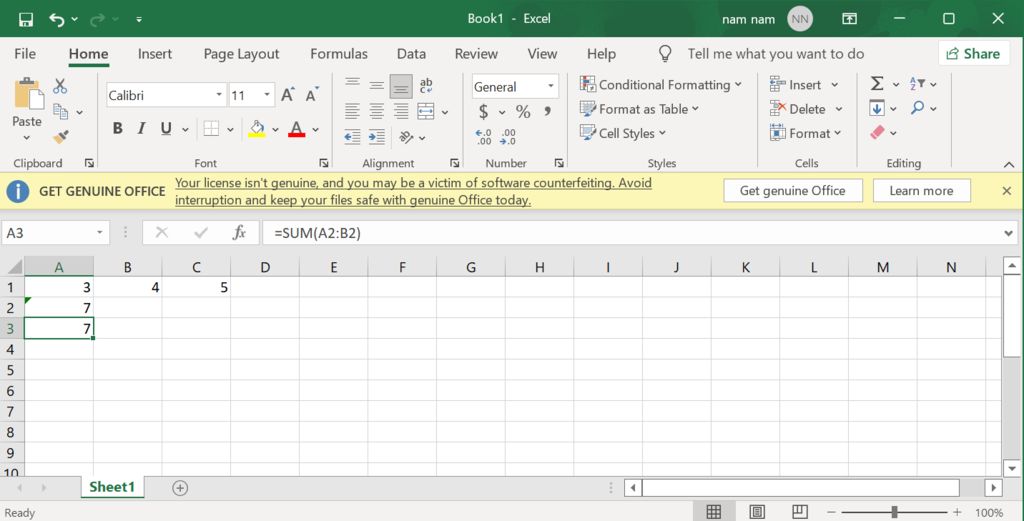The width and height of the screenshot is (1024, 521).
Task: Switch to the Data tab
Action: coord(411,54)
